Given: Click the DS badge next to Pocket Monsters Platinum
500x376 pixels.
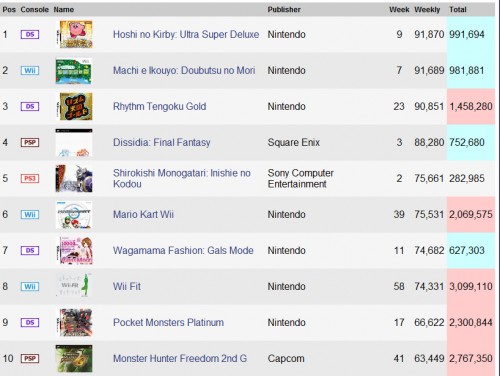Looking at the screenshot, I should click(30, 322).
